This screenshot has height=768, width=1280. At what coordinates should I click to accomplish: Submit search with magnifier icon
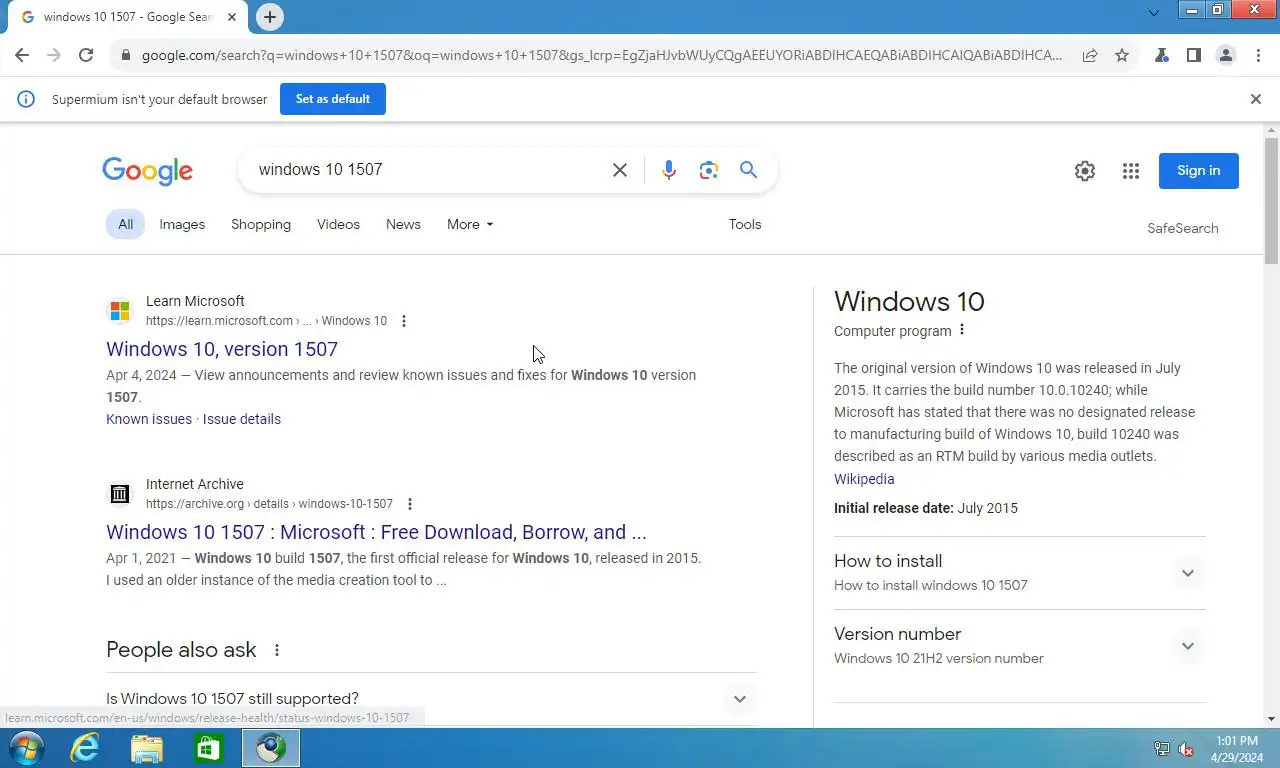tap(748, 170)
